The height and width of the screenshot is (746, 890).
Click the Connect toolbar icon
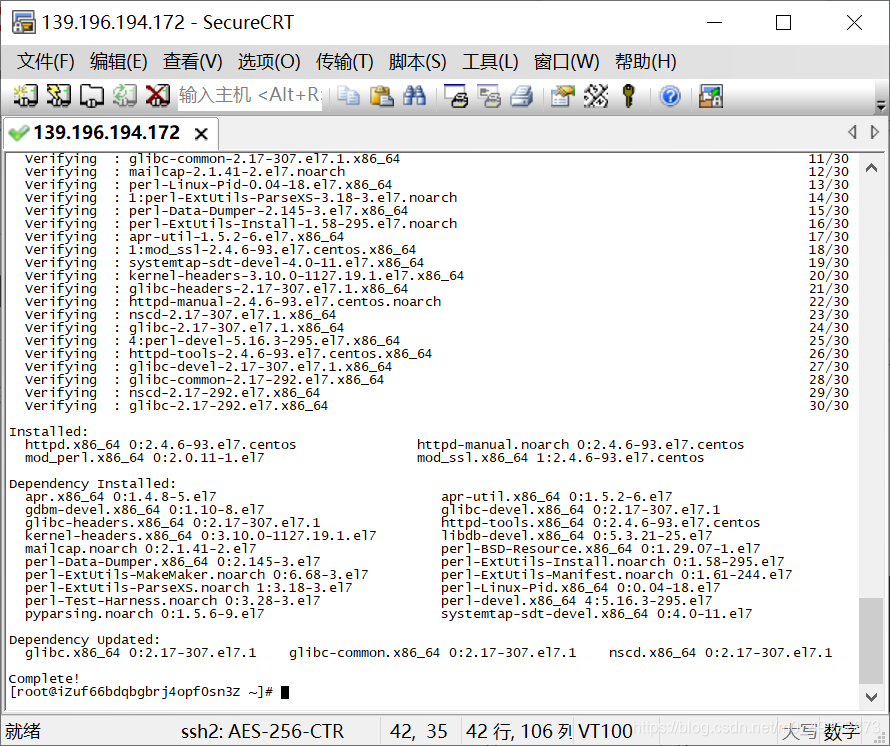click(x=25, y=96)
